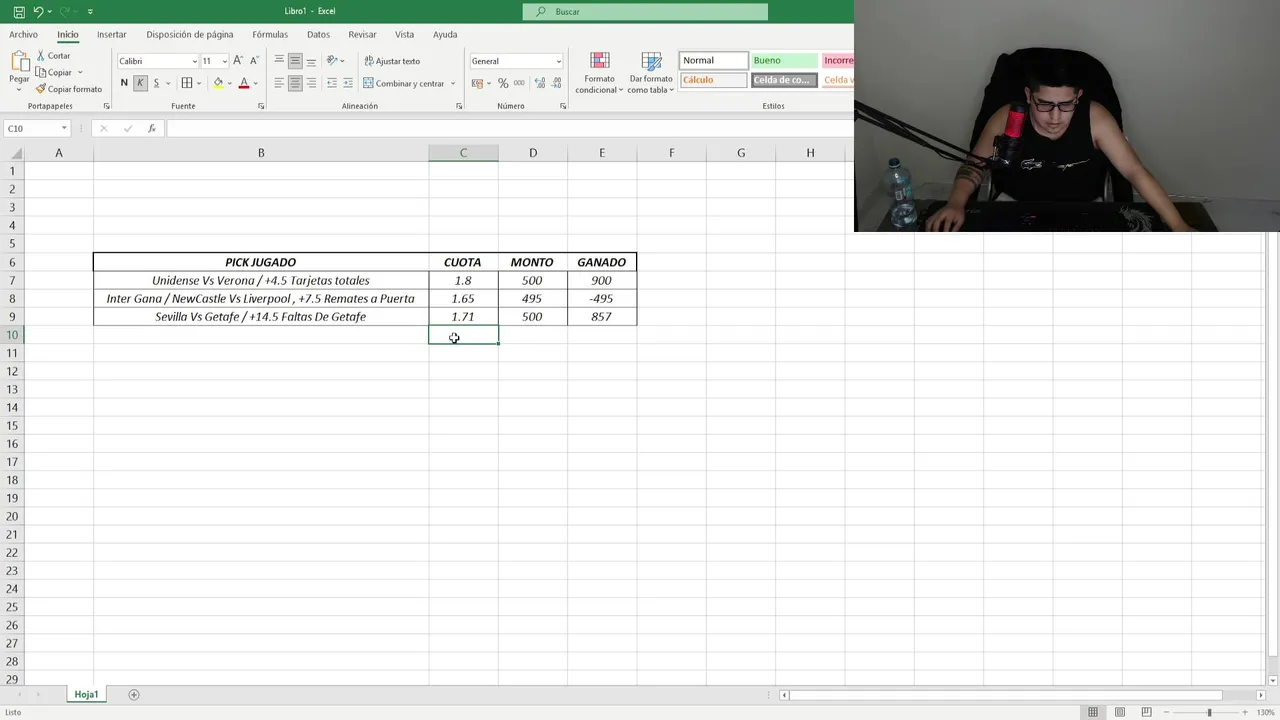Click the Save icon in quick access toolbar
1280x720 pixels.
coord(19,12)
